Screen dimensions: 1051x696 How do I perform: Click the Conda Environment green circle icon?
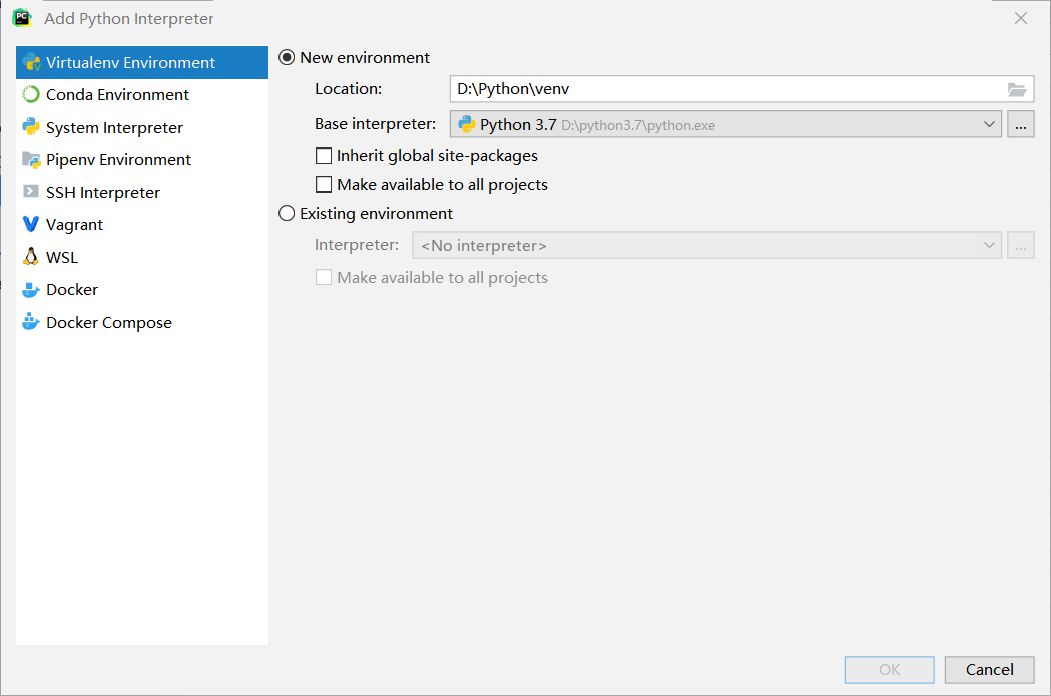31,95
